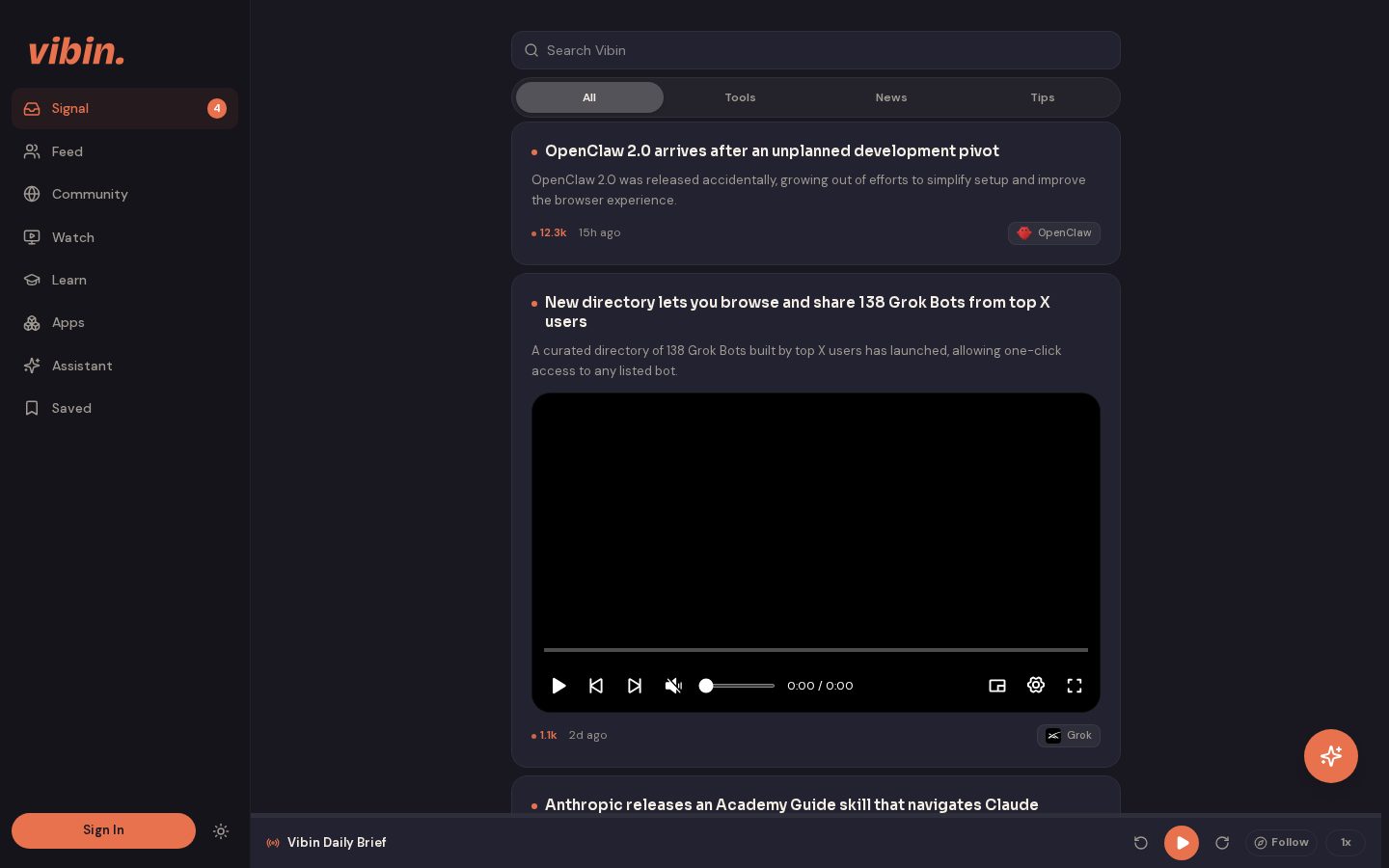Skip to previous track in video player
The width and height of the screenshot is (1389, 868).
pos(596,686)
